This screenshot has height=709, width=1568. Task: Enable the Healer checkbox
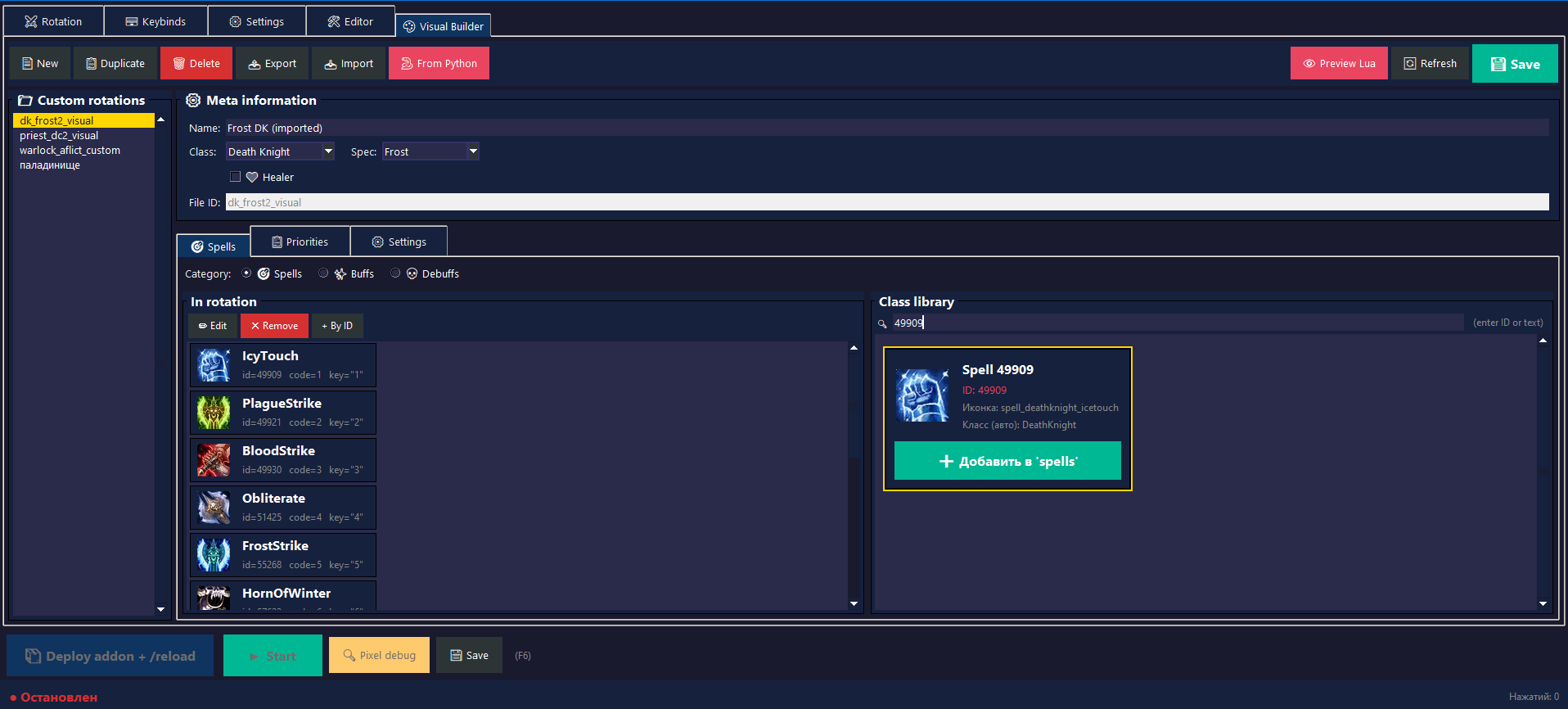click(x=236, y=177)
